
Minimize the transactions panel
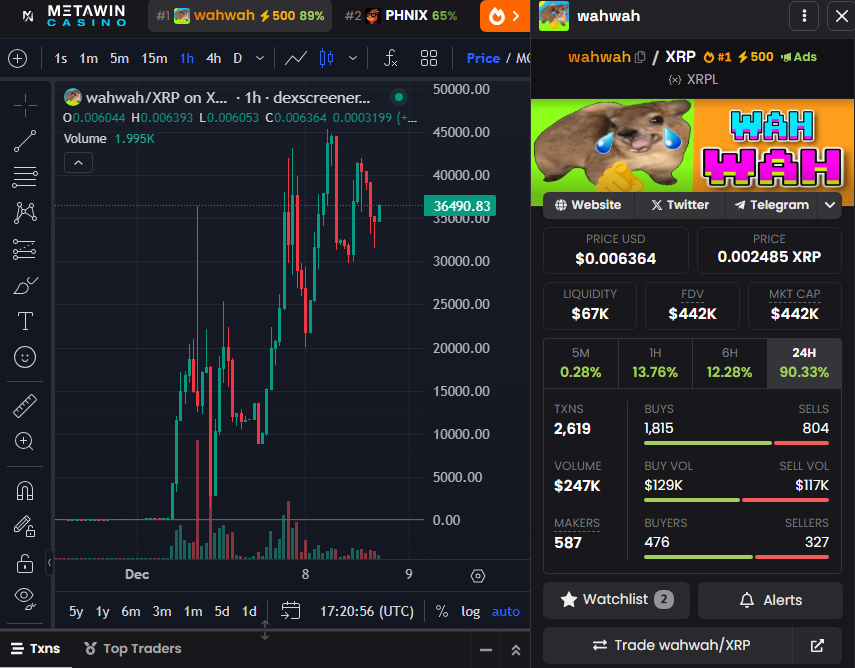click(x=486, y=650)
